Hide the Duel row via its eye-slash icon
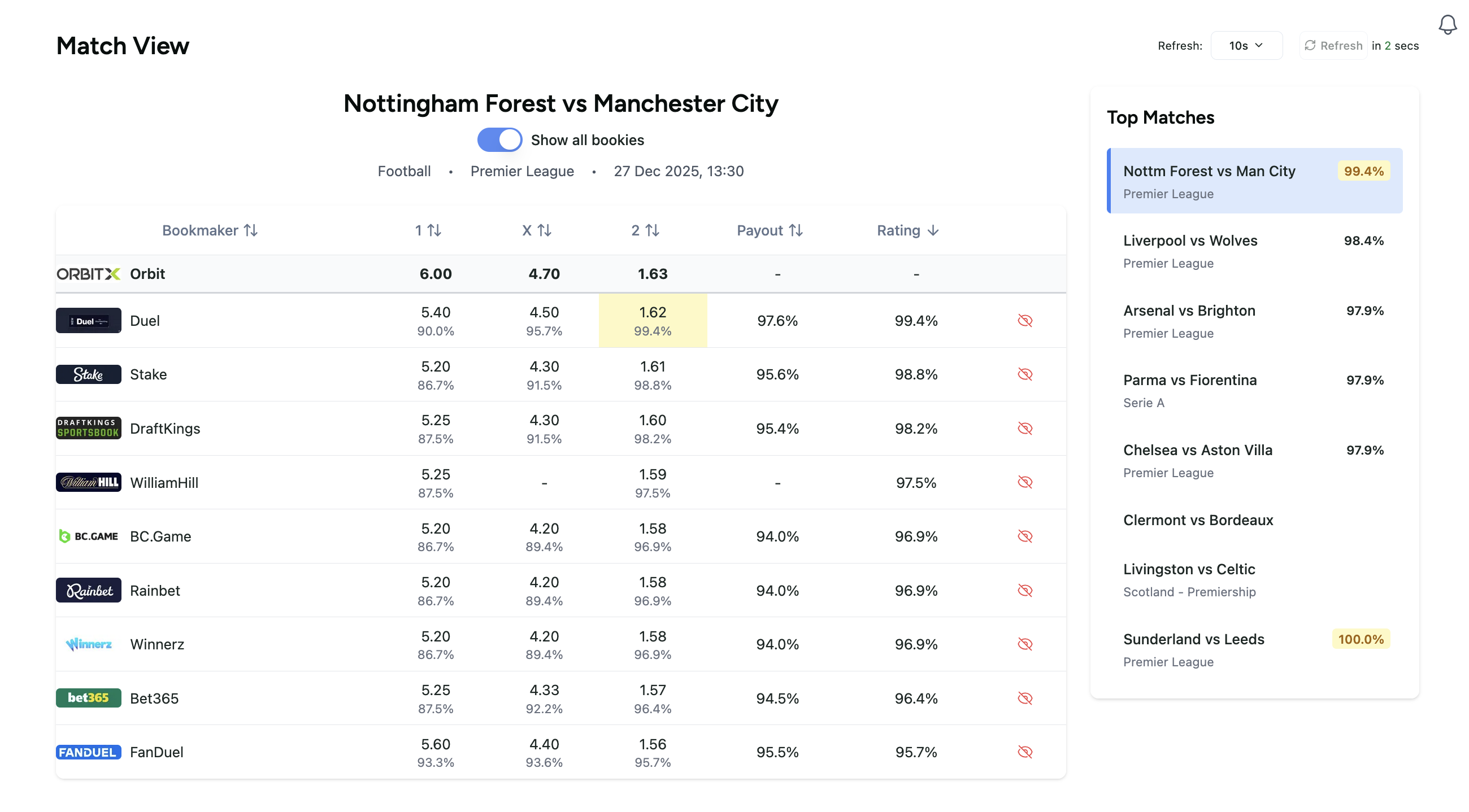 (1025, 320)
